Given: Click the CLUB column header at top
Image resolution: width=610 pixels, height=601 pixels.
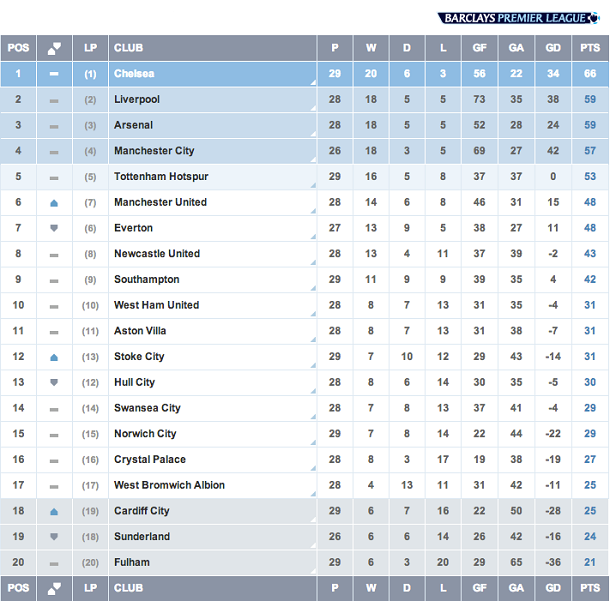Looking at the screenshot, I should [x=128, y=48].
